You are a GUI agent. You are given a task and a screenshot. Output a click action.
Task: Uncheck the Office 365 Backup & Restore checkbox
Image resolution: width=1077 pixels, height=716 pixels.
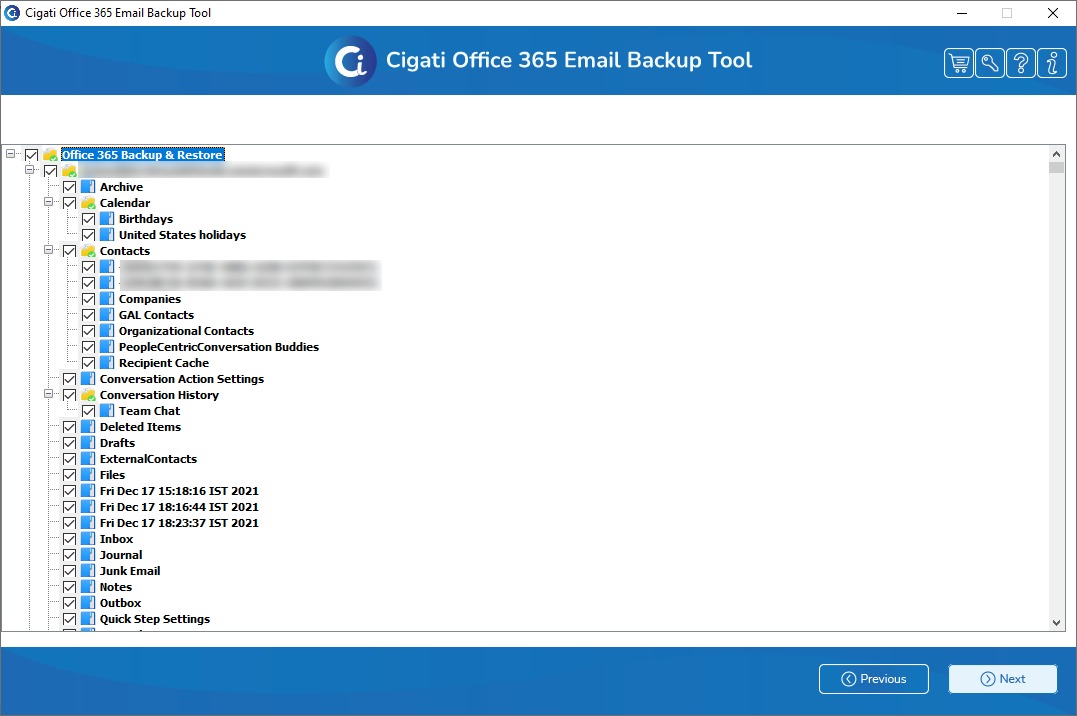pyautogui.click(x=32, y=155)
